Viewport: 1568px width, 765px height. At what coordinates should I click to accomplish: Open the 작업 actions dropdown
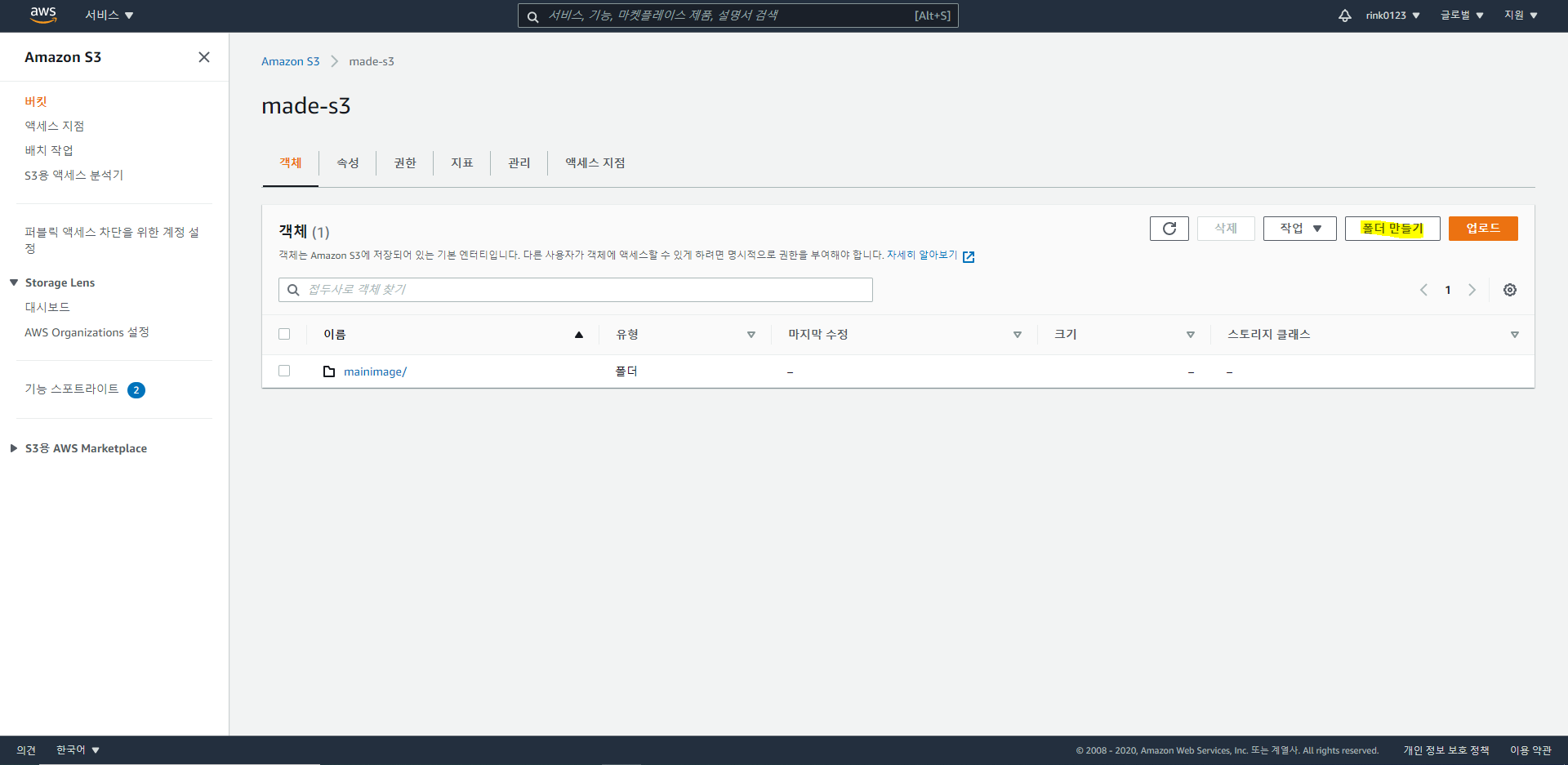point(1300,229)
